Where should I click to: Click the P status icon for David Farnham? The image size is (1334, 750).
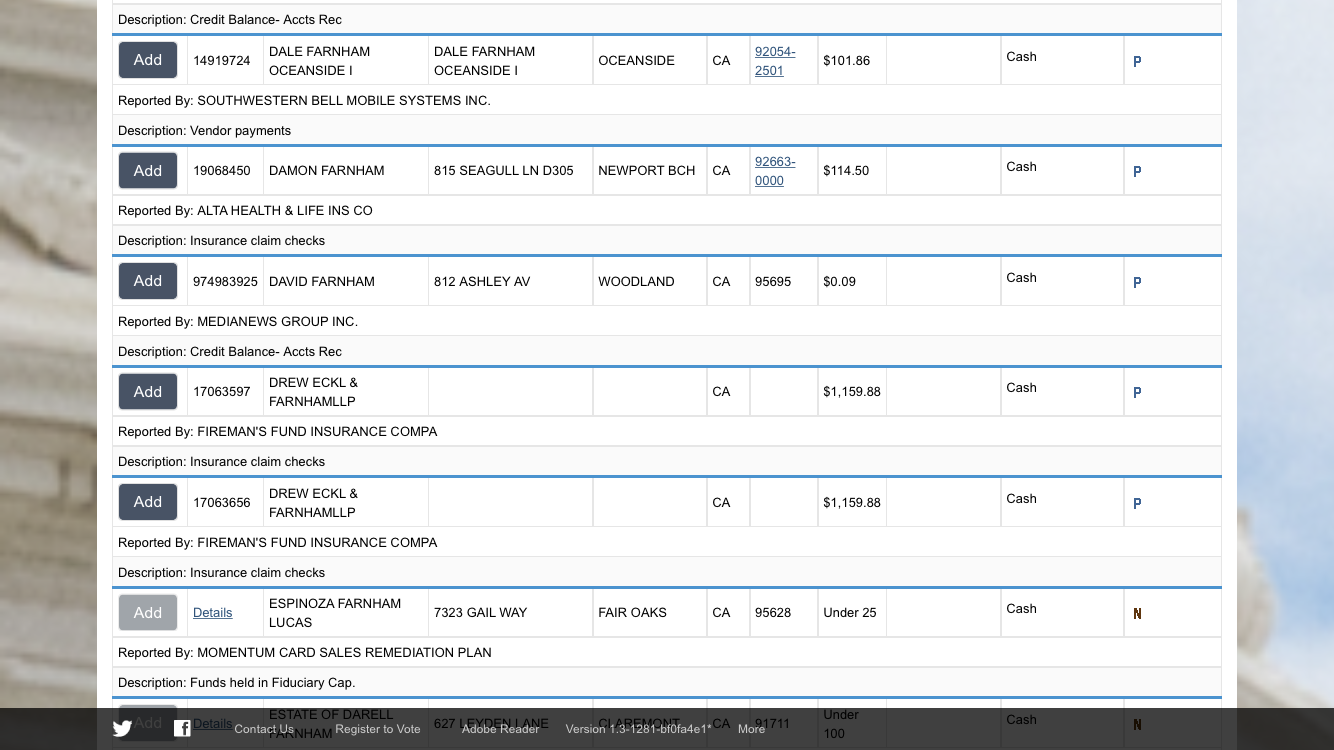1137,283
